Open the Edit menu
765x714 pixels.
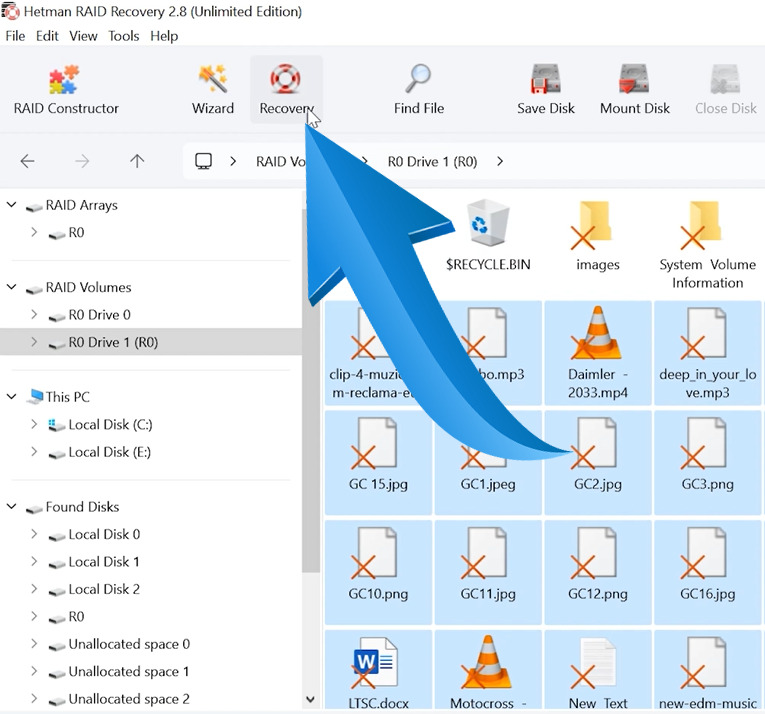[x=47, y=36]
